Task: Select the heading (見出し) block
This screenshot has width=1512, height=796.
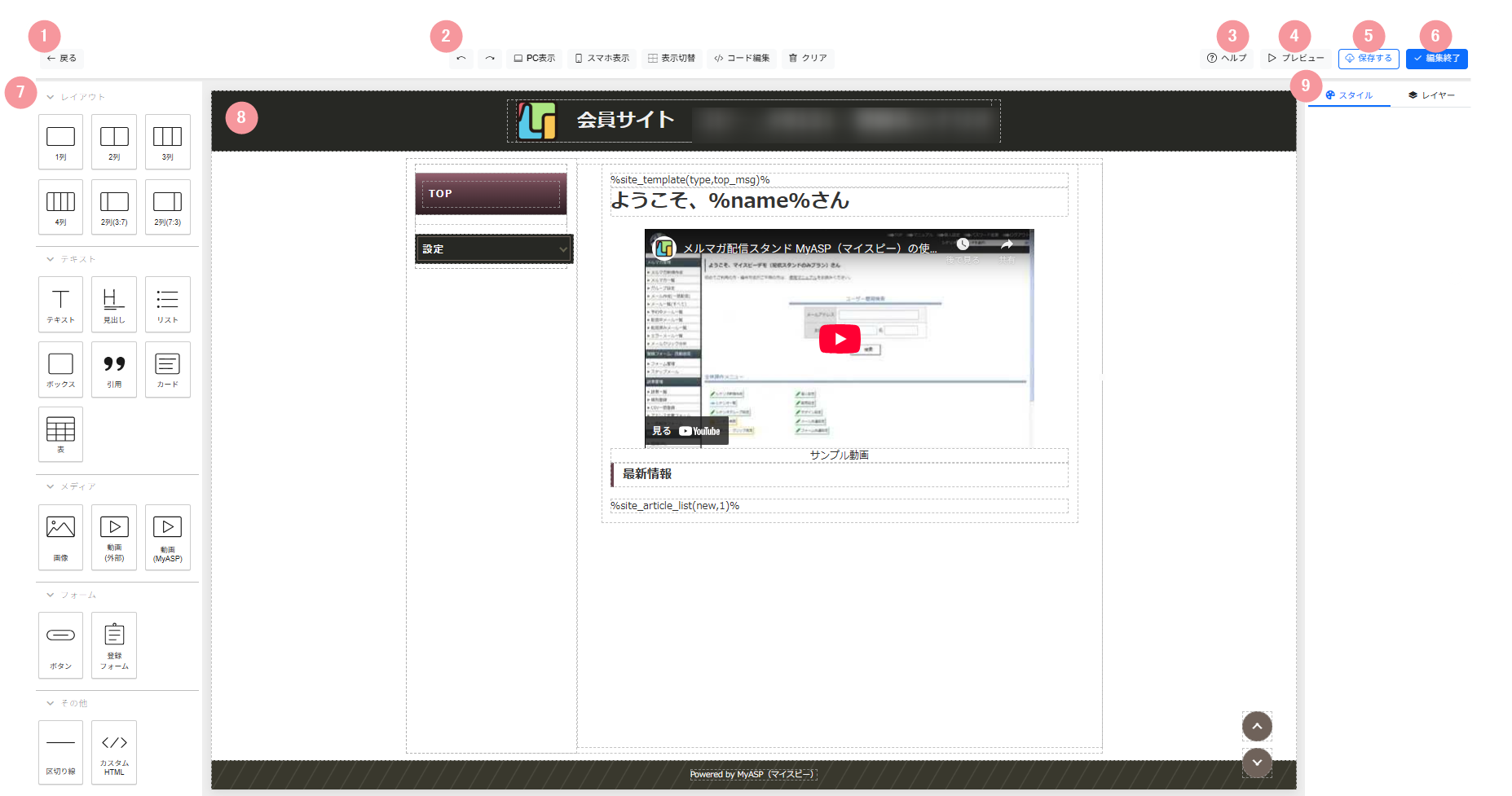Action: point(114,305)
